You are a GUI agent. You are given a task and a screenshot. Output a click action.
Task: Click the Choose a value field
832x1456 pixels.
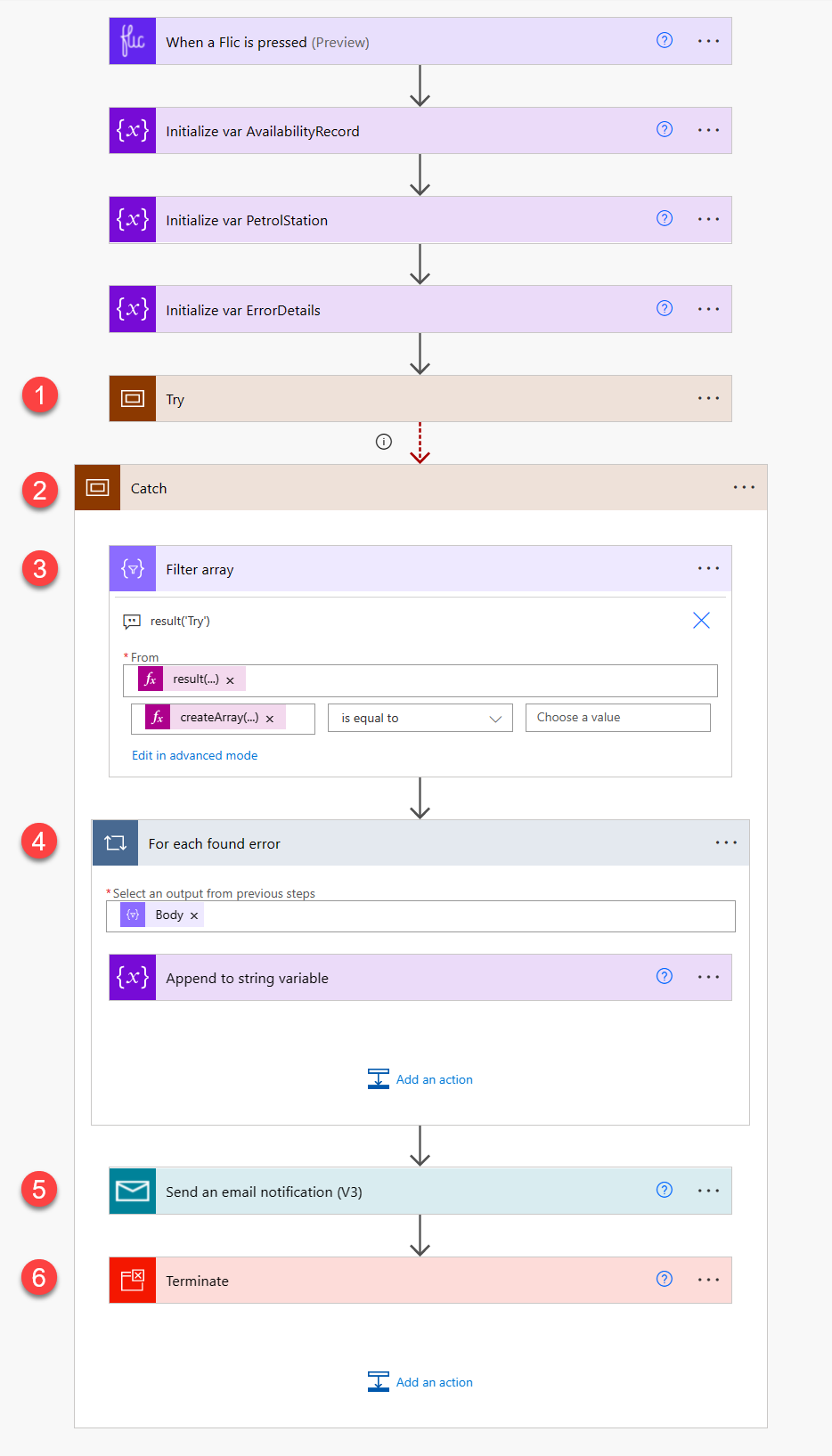617,718
